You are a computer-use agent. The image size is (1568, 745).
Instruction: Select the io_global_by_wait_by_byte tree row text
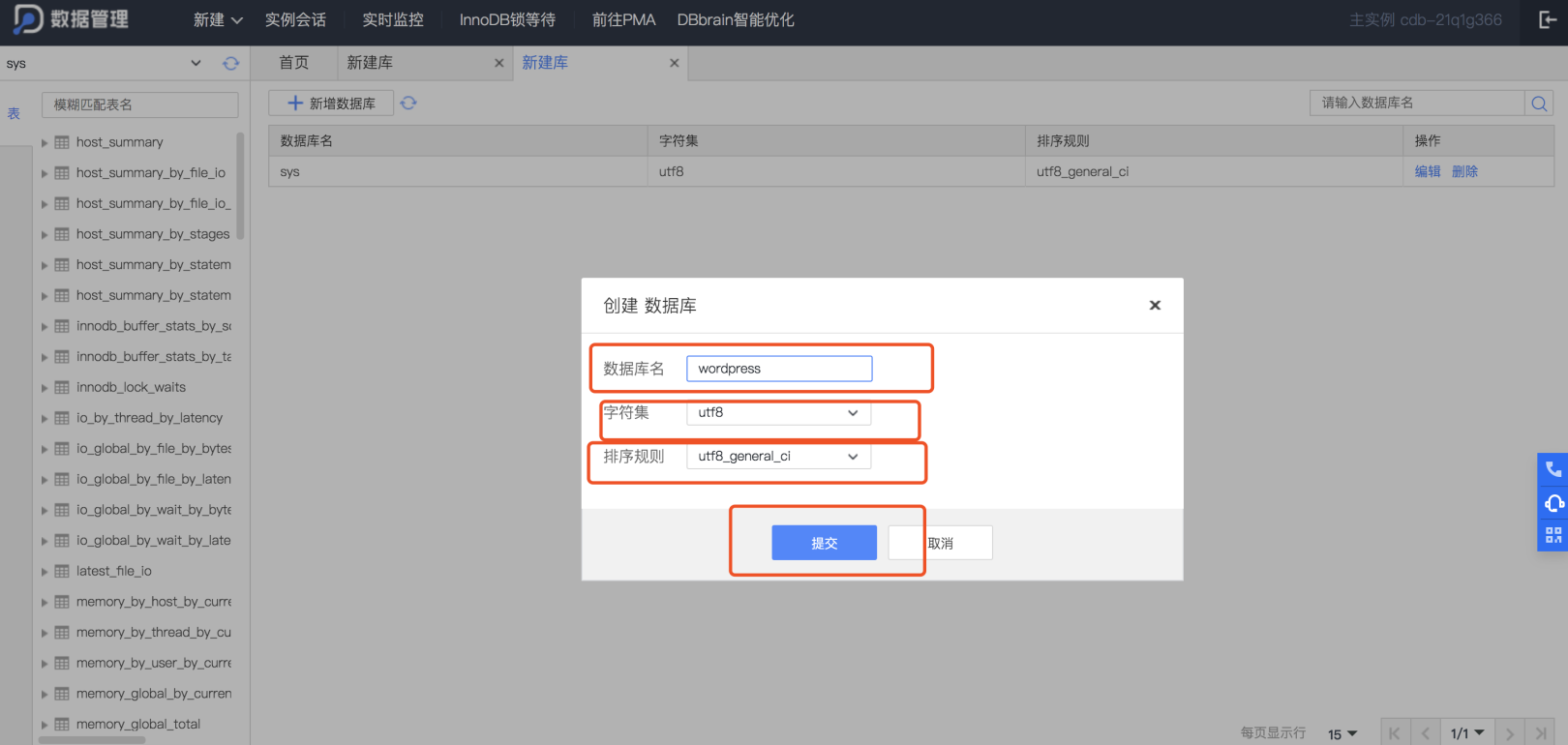click(x=154, y=510)
